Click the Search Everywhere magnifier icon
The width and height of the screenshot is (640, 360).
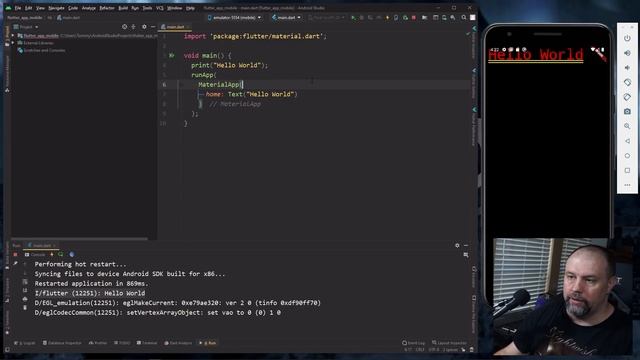pyautogui.click(x=464, y=18)
